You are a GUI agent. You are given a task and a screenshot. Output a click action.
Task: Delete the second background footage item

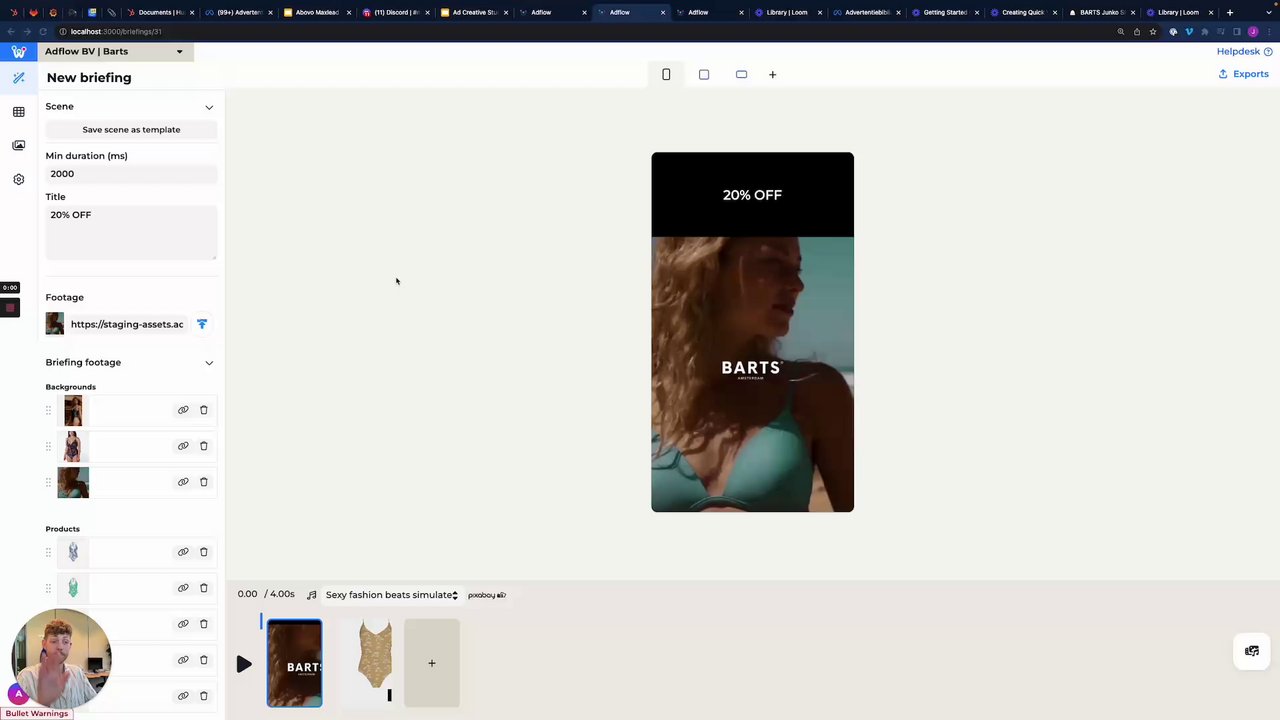(204, 446)
